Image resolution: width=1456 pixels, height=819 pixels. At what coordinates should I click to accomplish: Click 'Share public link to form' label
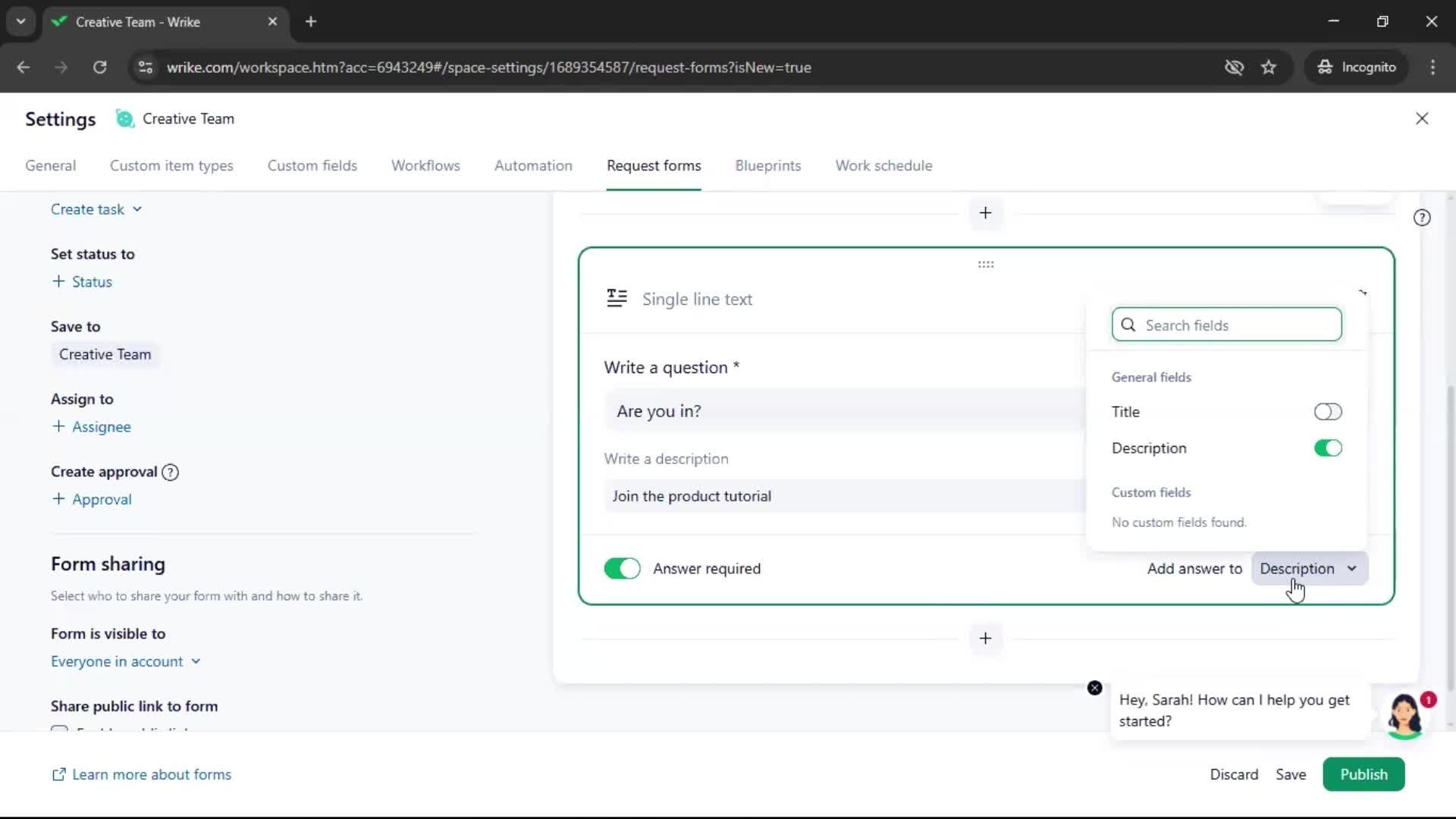[x=134, y=706]
